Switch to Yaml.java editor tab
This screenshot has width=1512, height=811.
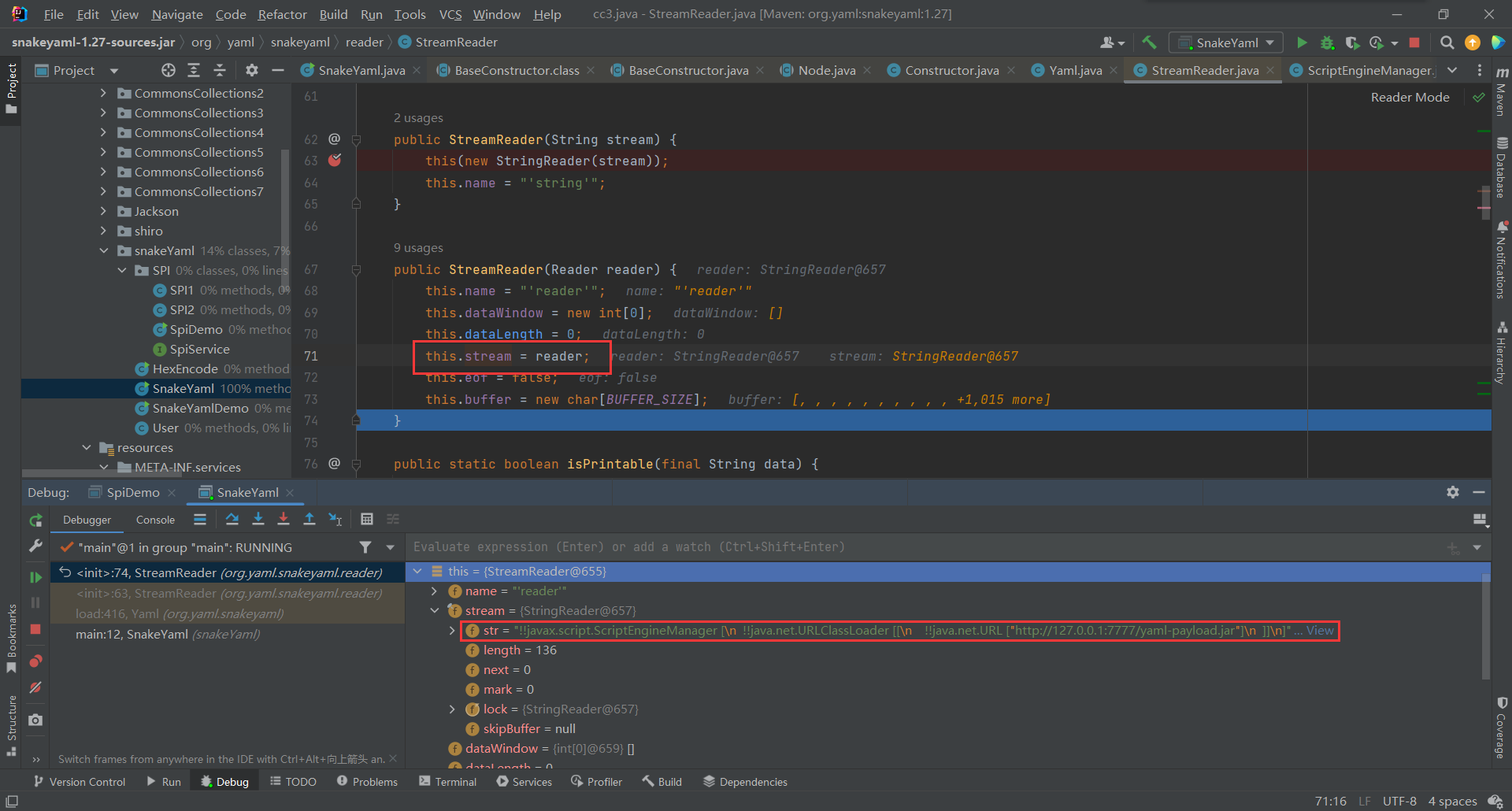pyautogui.click(x=1075, y=70)
